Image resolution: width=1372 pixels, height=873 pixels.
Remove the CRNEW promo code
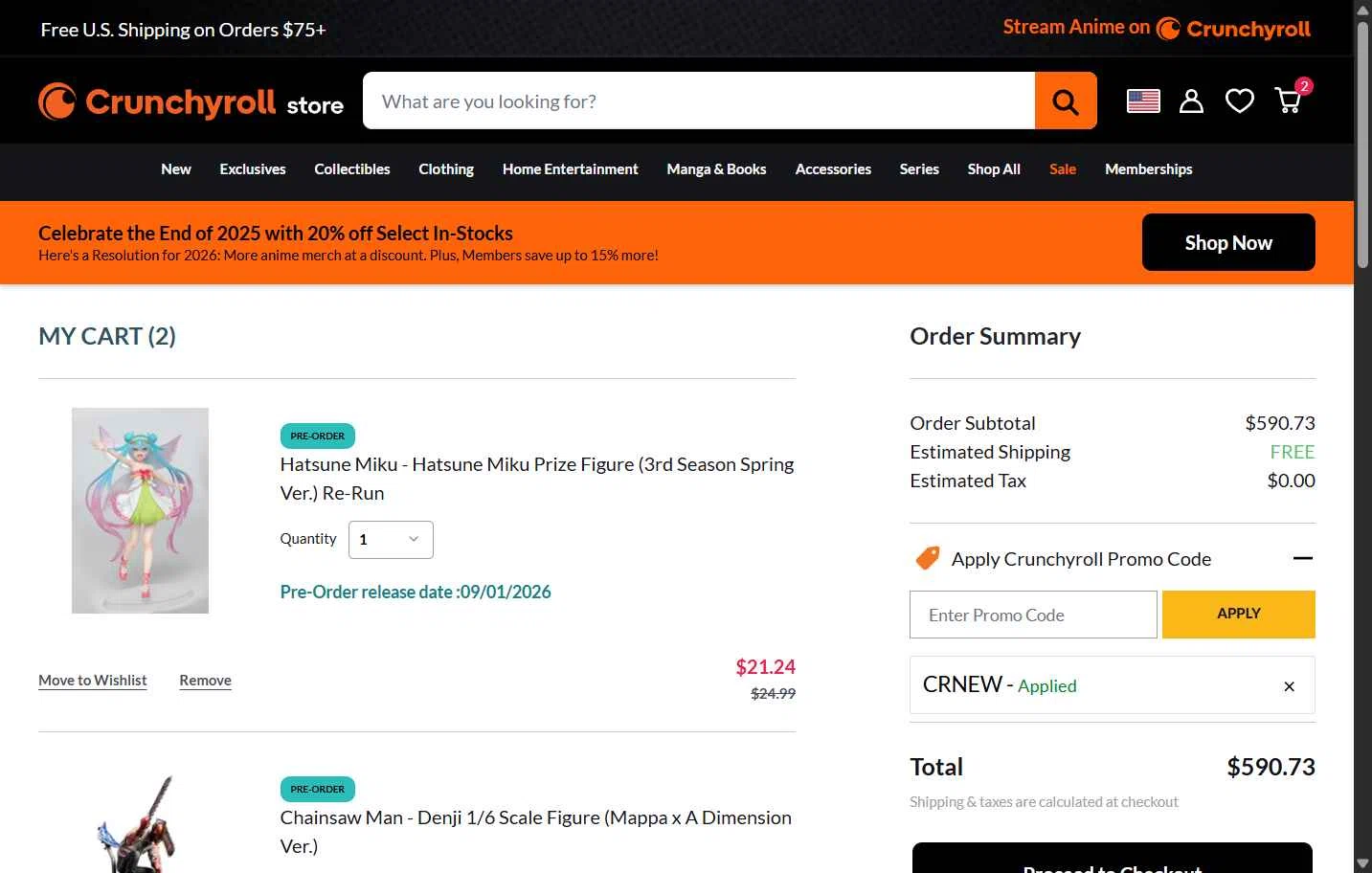coord(1289,686)
